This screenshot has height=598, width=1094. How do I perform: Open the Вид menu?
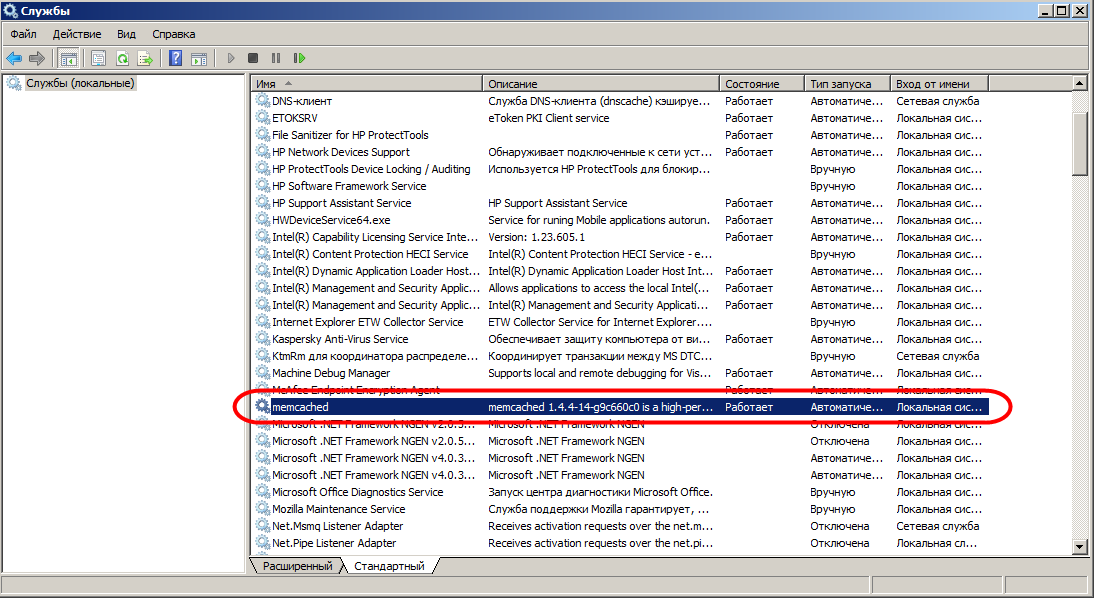126,34
